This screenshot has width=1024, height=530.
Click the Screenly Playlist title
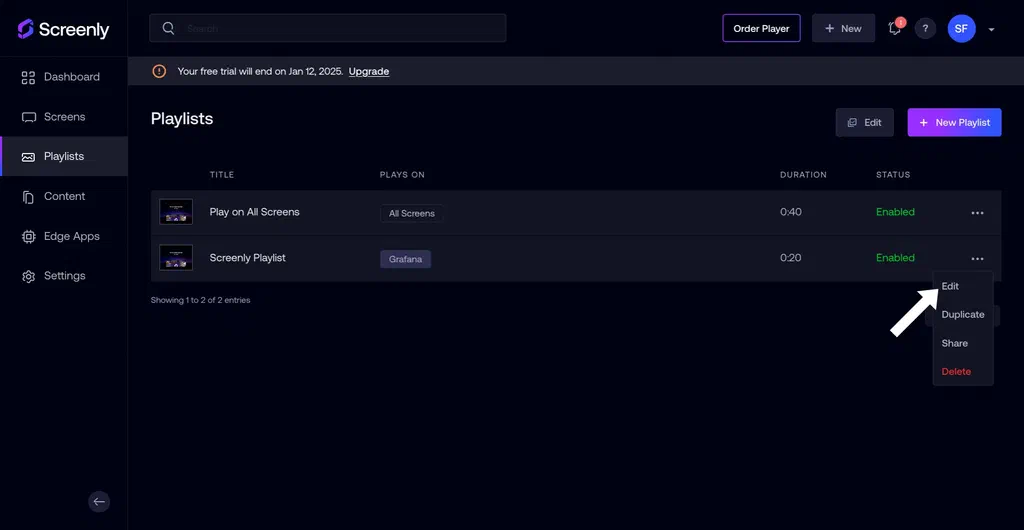tap(248, 257)
